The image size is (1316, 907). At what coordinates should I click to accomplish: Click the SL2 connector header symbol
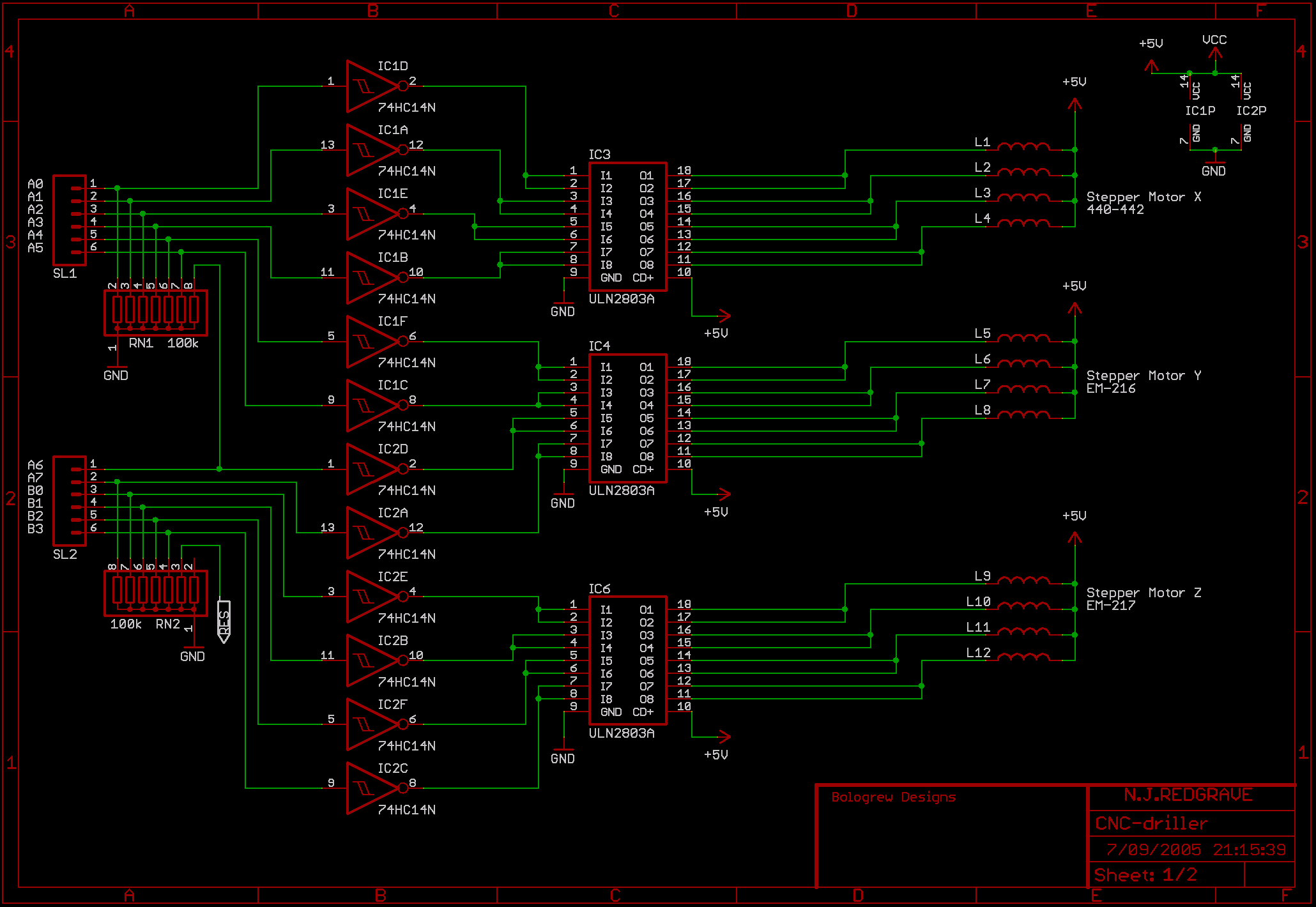click(x=70, y=501)
